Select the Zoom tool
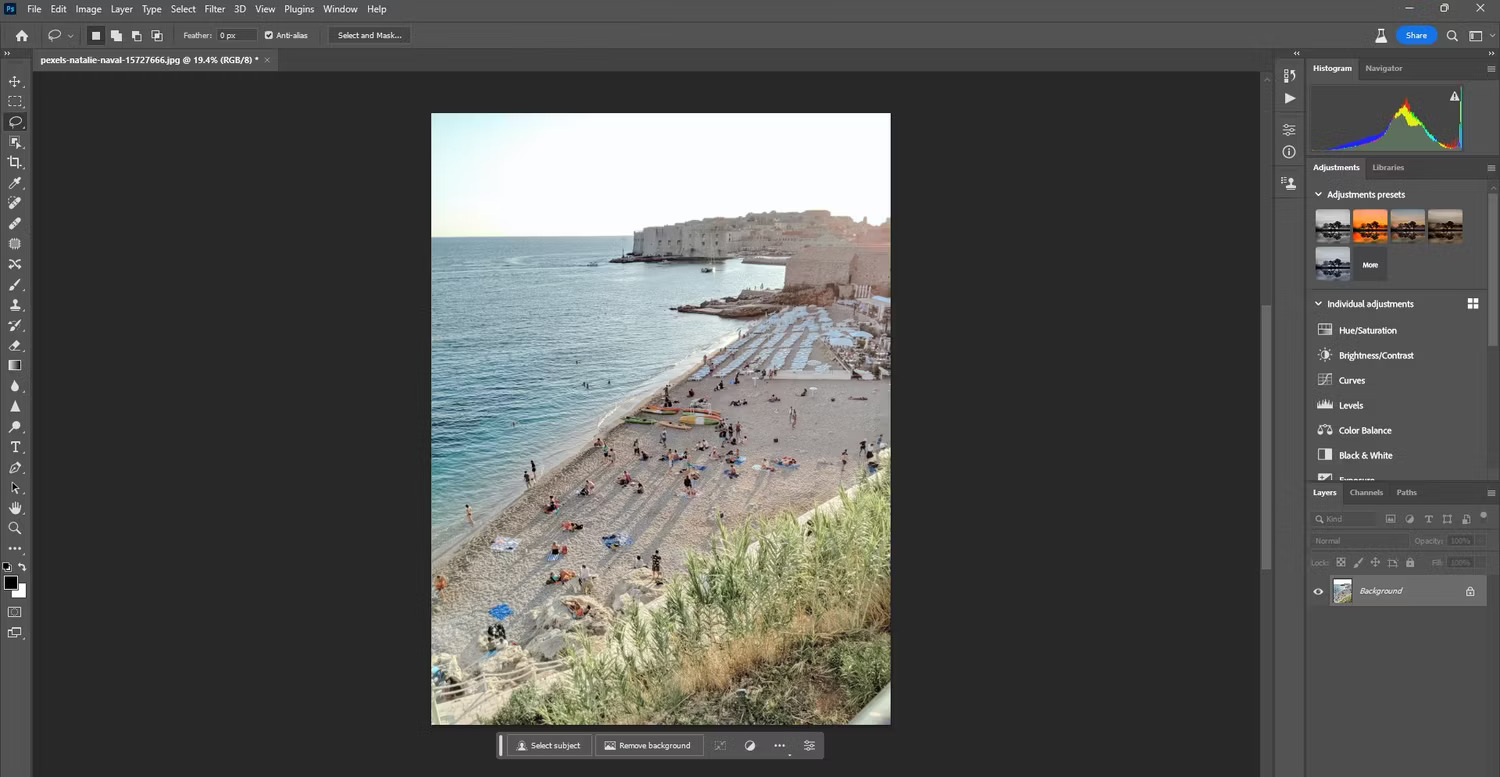This screenshot has height=777, width=1500. pyautogui.click(x=15, y=528)
